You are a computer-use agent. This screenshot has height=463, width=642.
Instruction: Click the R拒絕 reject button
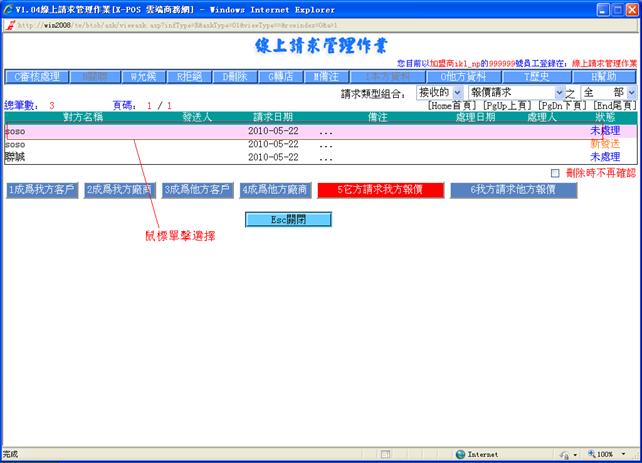point(189,76)
